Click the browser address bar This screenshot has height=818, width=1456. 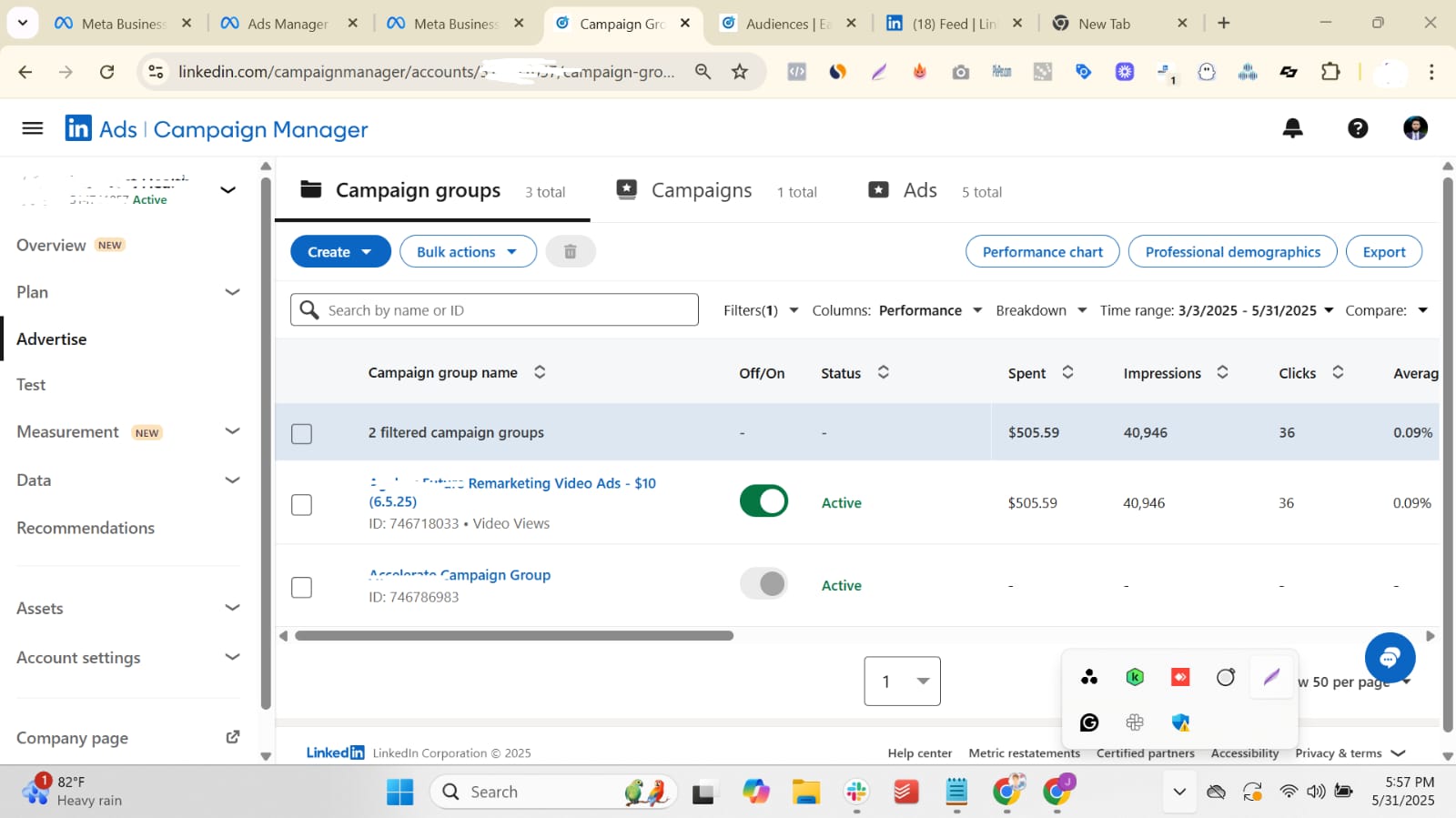coord(426,71)
